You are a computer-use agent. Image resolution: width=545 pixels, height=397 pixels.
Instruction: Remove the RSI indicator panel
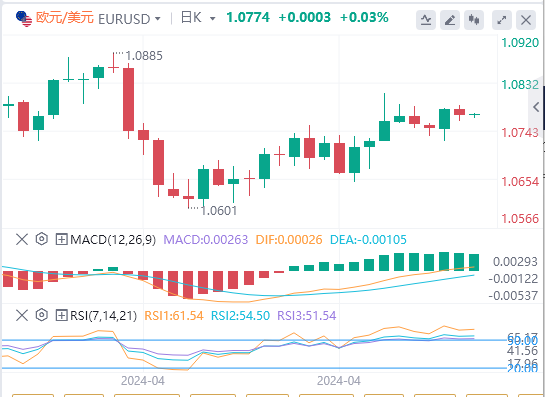tap(22, 316)
